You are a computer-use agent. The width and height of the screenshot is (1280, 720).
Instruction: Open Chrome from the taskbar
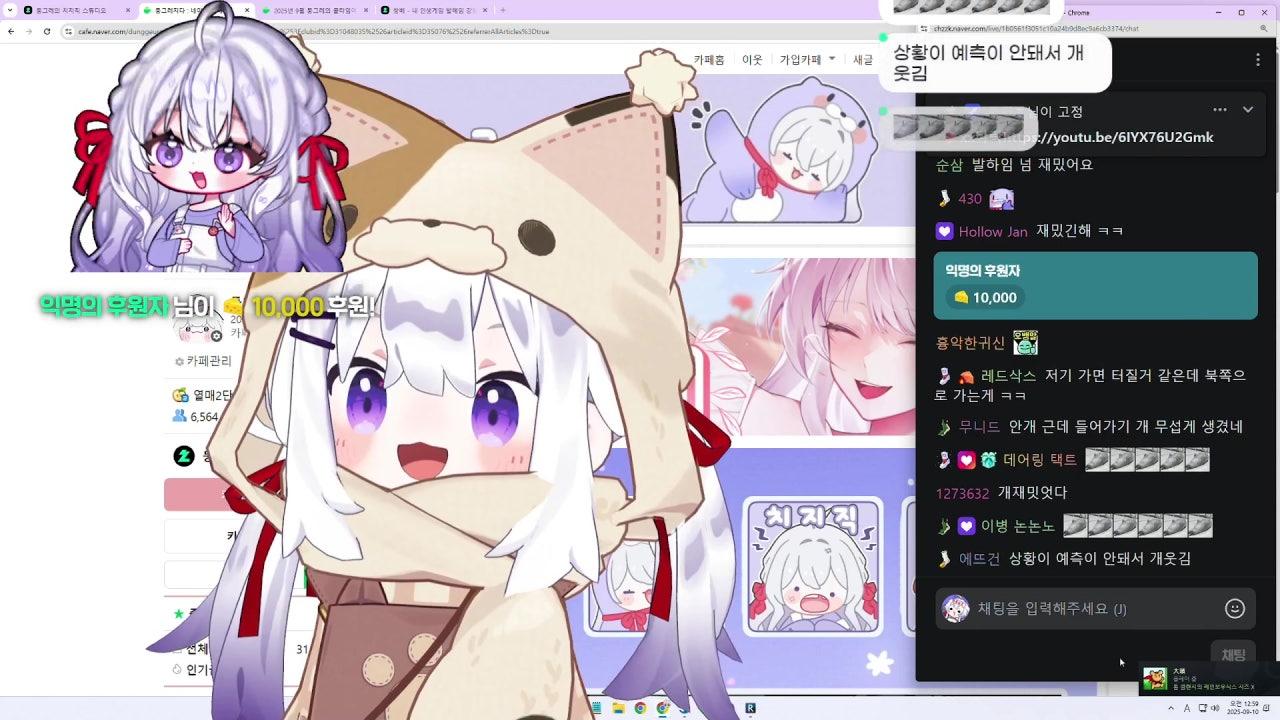click(x=640, y=708)
